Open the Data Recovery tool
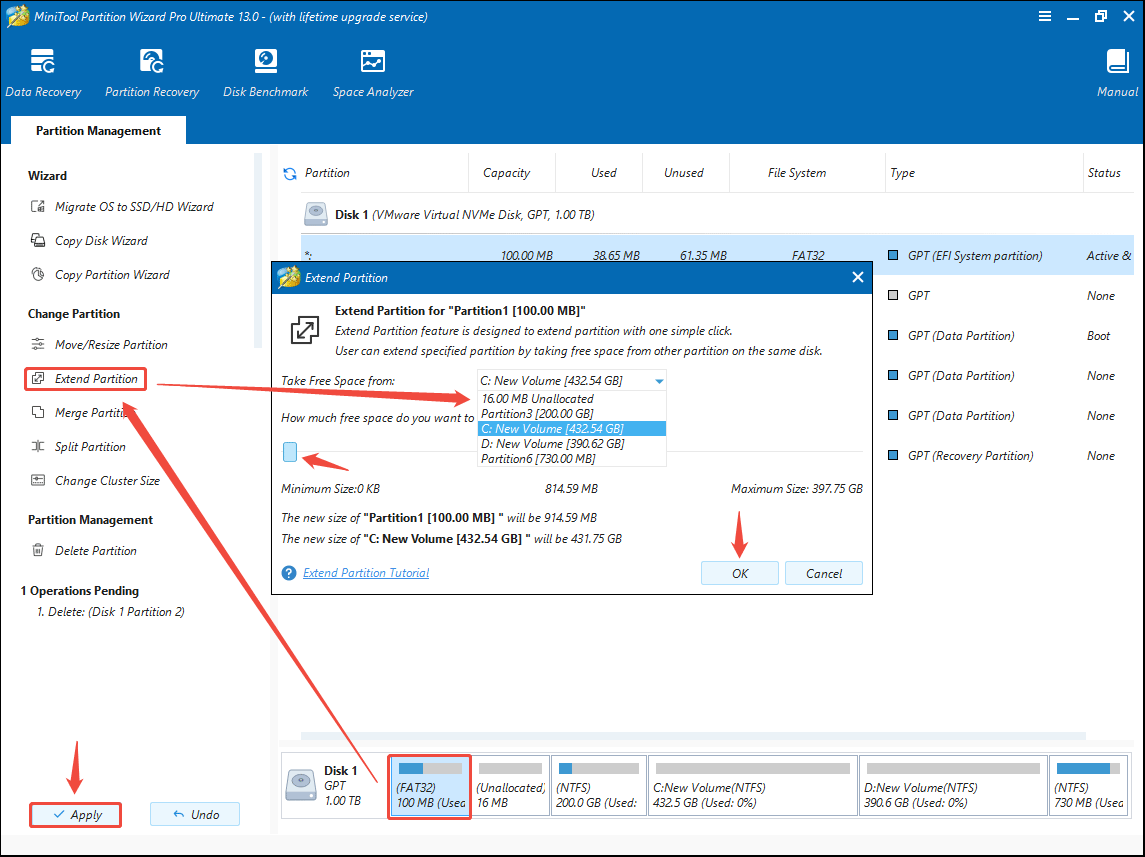The height and width of the screenshot is (857, 1145). click(44, 70)
